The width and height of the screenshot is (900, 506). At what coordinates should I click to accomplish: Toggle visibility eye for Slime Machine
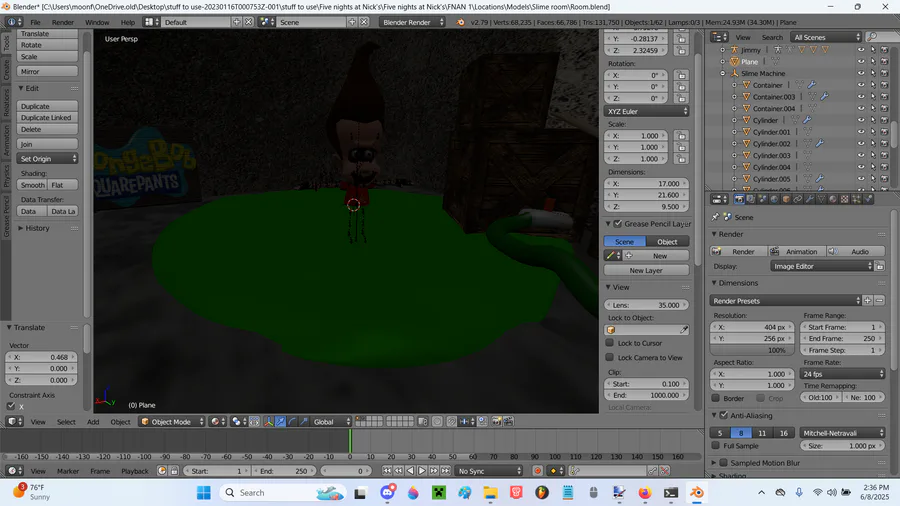[x=861, y=73]
